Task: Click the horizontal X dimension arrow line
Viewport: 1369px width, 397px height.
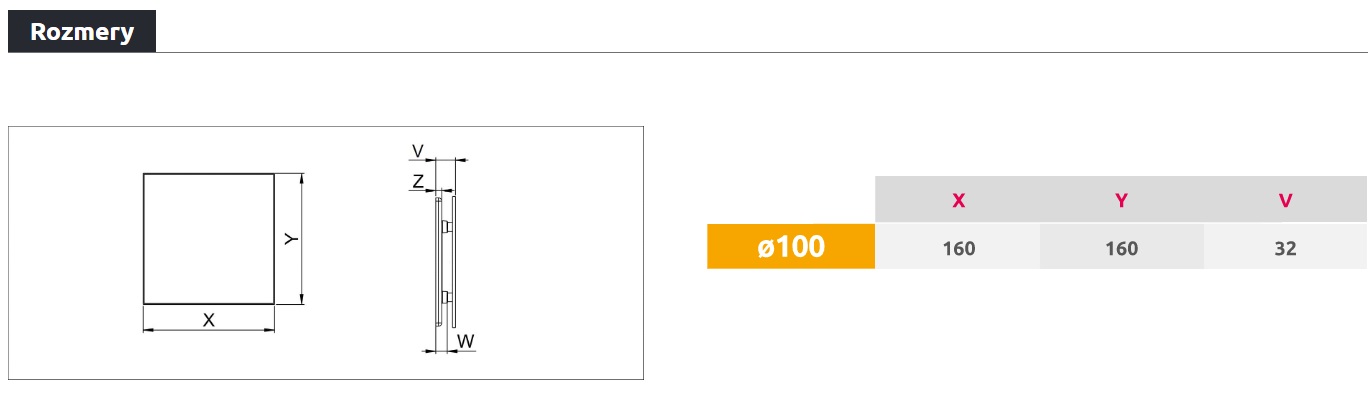Action: point(209,330)
